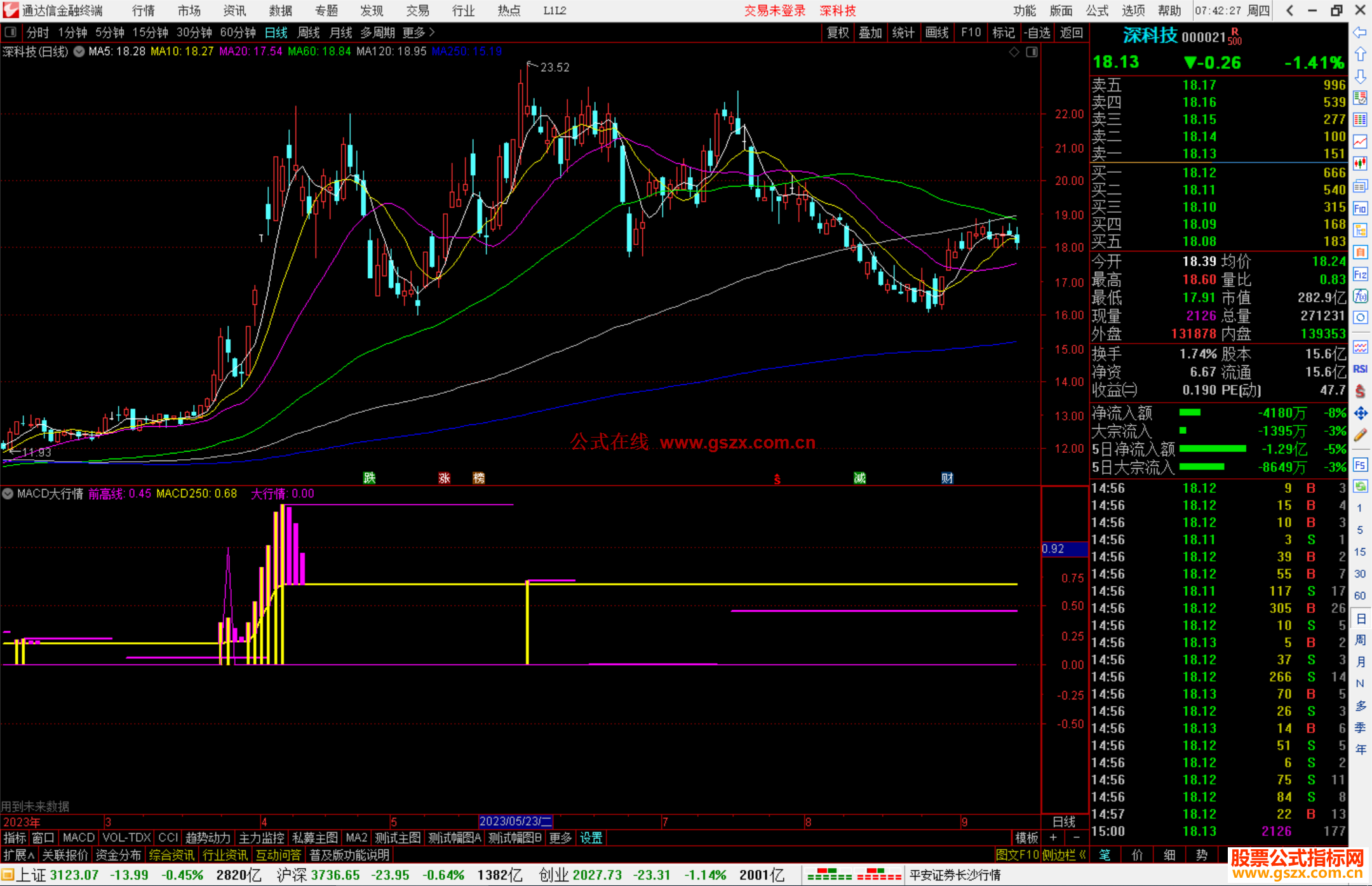Click the 复权 button
1372x886 pixels.
[838, 32]
